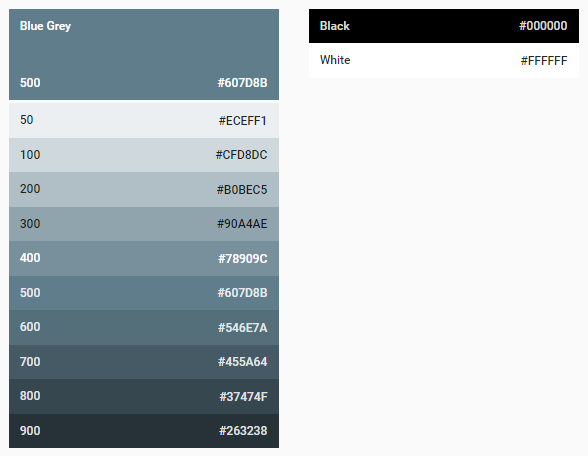Click the Blue Grey 900 swatch
Screen dimensions: 588x456
click(144, 430)
